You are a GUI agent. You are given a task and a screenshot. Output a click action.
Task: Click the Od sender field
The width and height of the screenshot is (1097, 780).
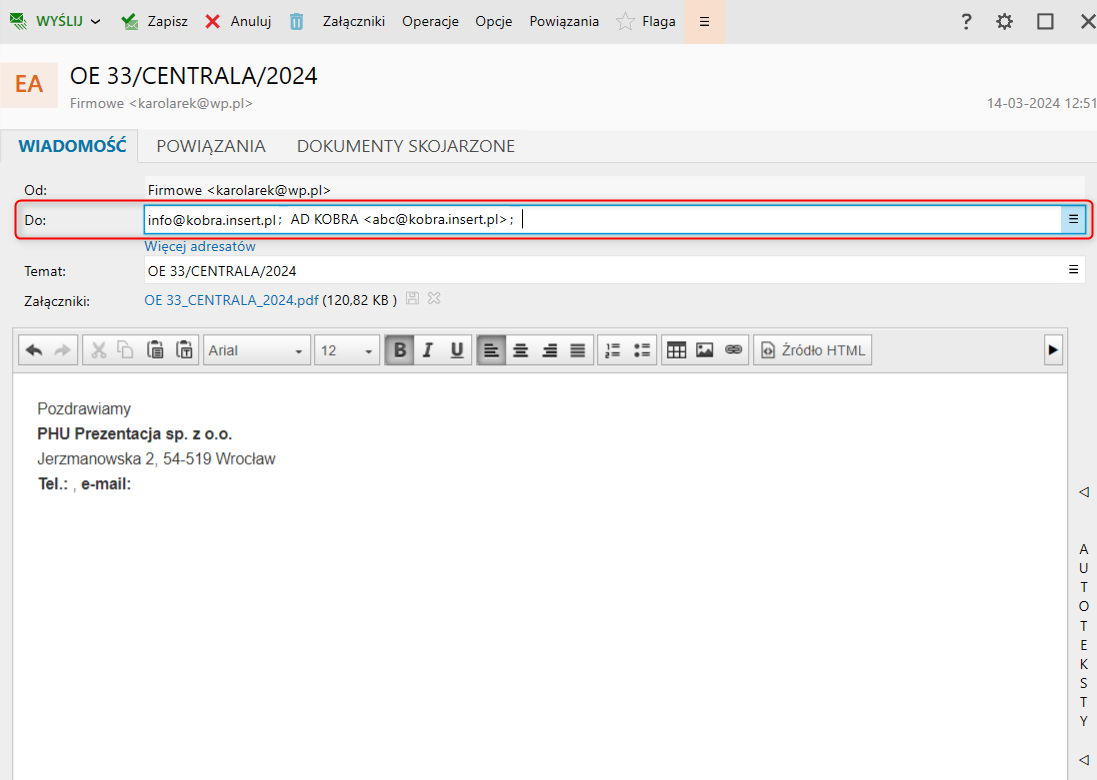coord(614,190)
